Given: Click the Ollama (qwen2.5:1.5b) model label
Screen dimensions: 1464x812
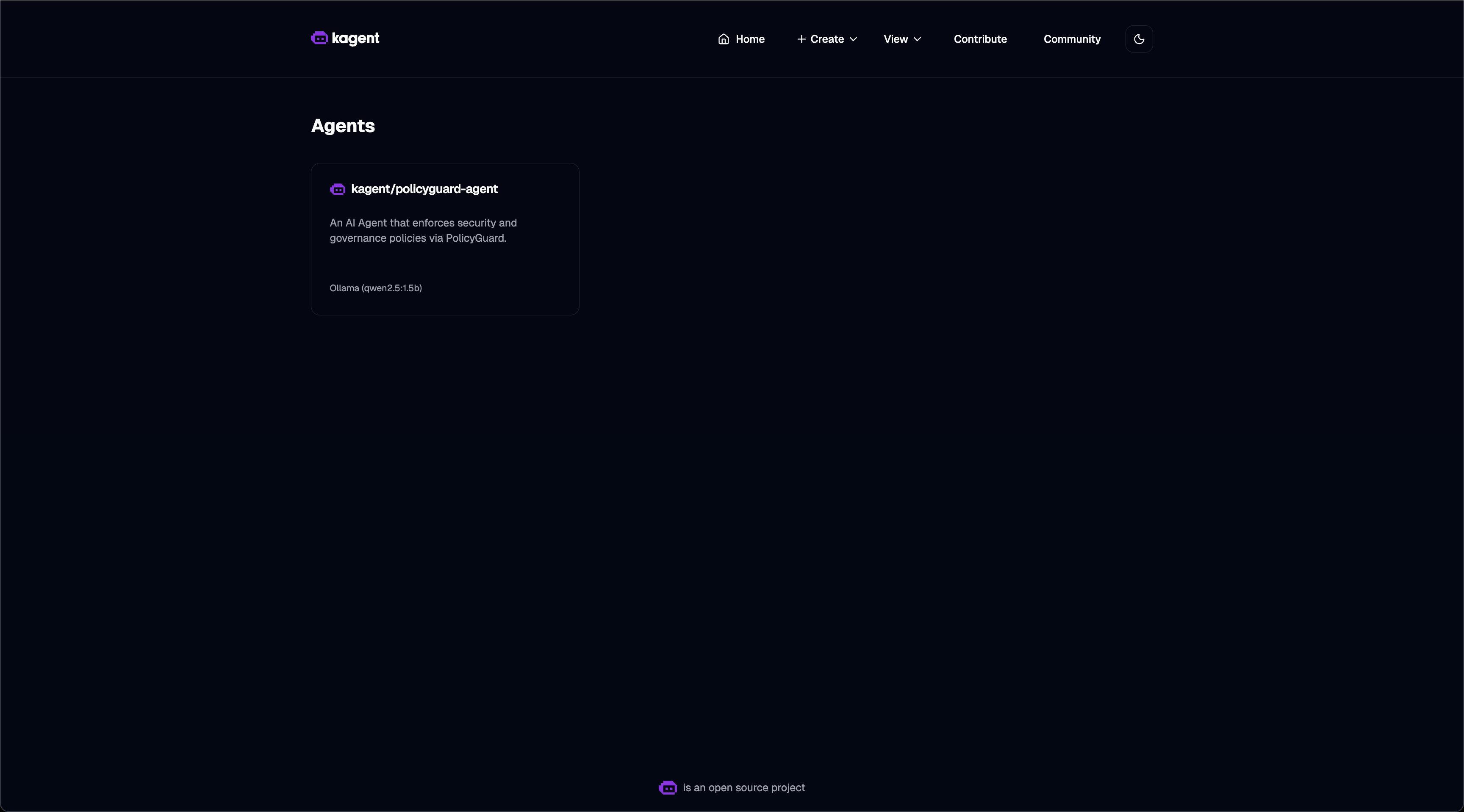Looking at the screenshot, I should (376, 288).
